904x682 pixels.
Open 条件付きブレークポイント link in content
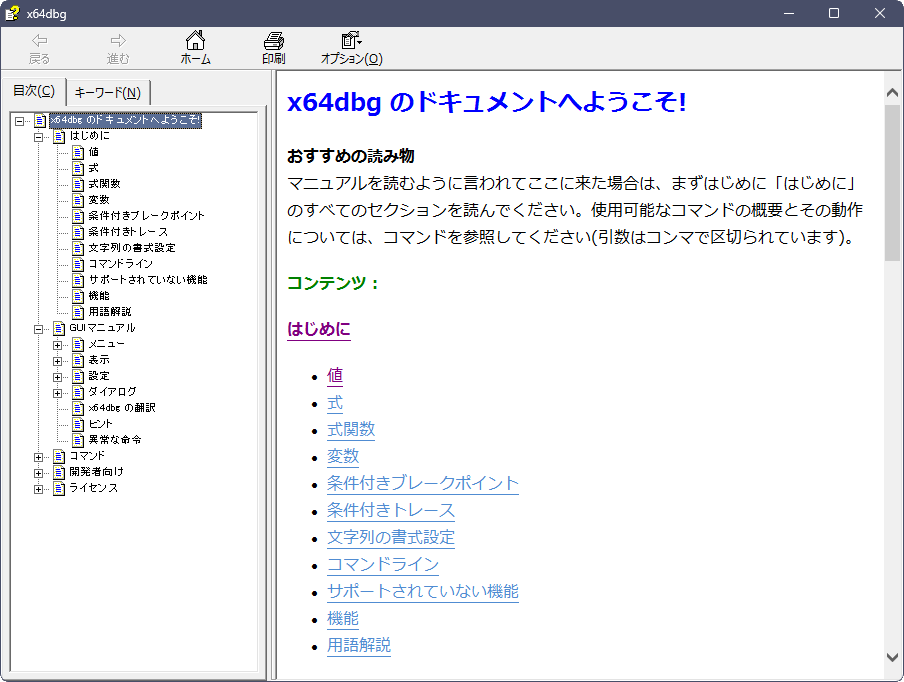pos(423,483)
